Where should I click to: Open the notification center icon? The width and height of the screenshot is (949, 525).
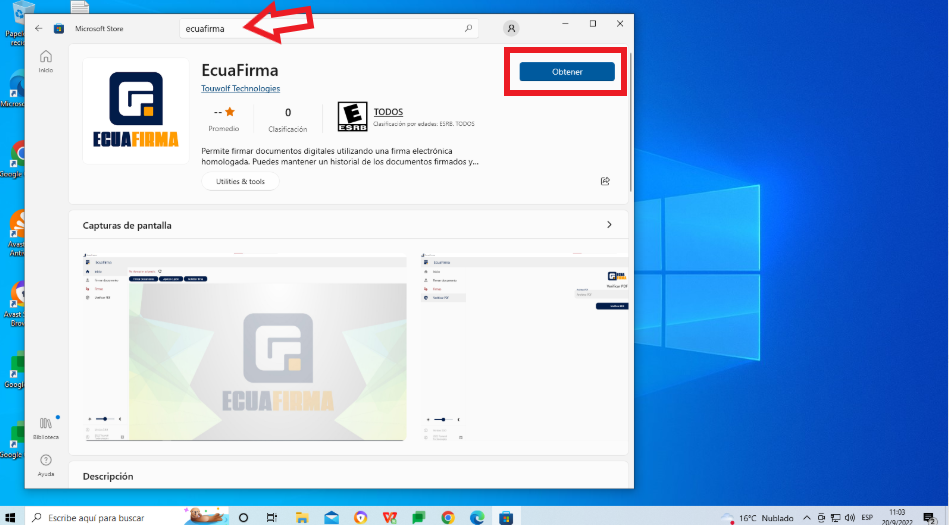pos(930,518)
